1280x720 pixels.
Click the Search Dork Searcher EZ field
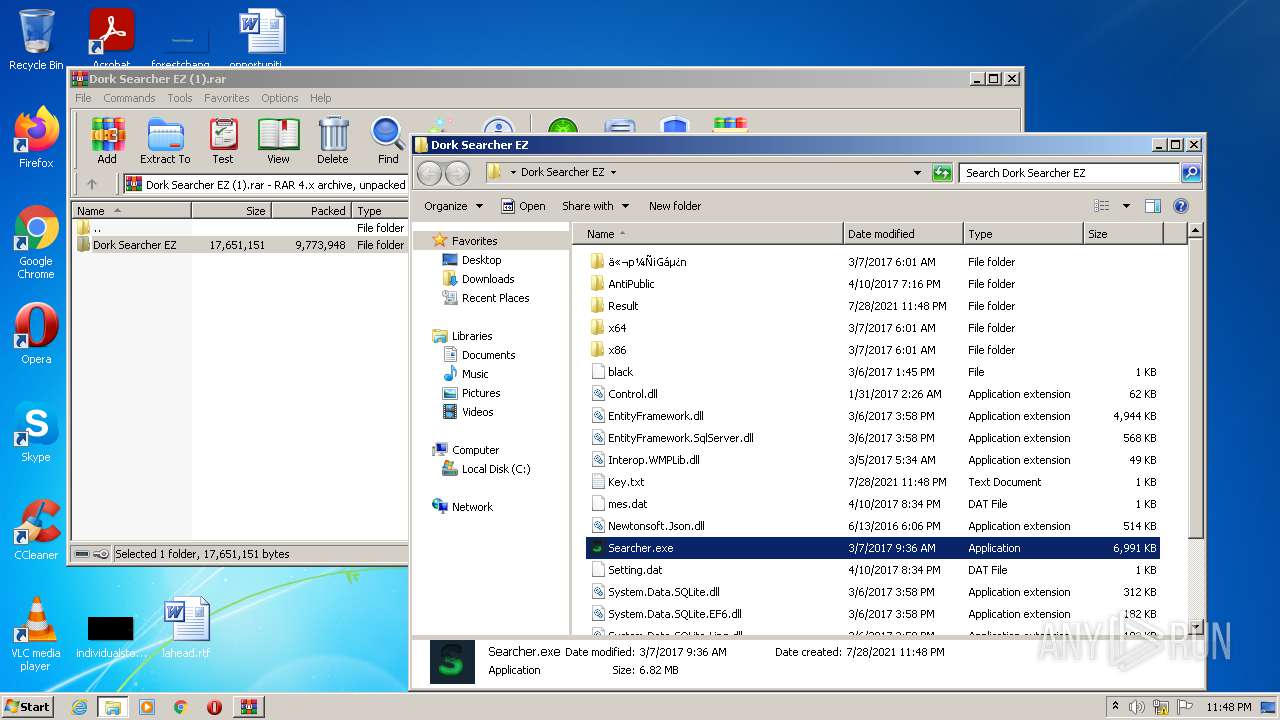[1069, 173]
